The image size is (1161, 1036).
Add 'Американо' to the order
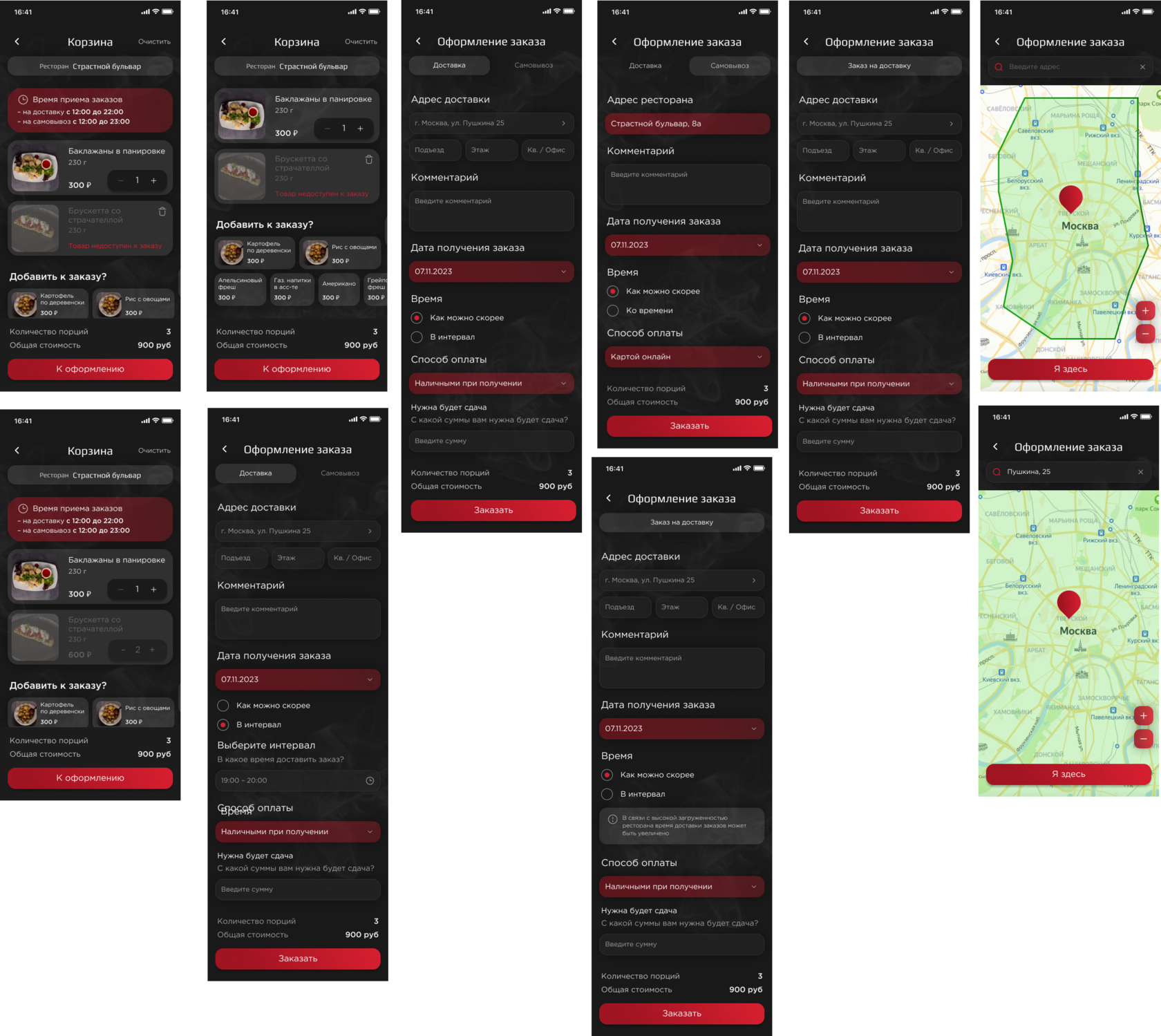(x=339, y=290)
